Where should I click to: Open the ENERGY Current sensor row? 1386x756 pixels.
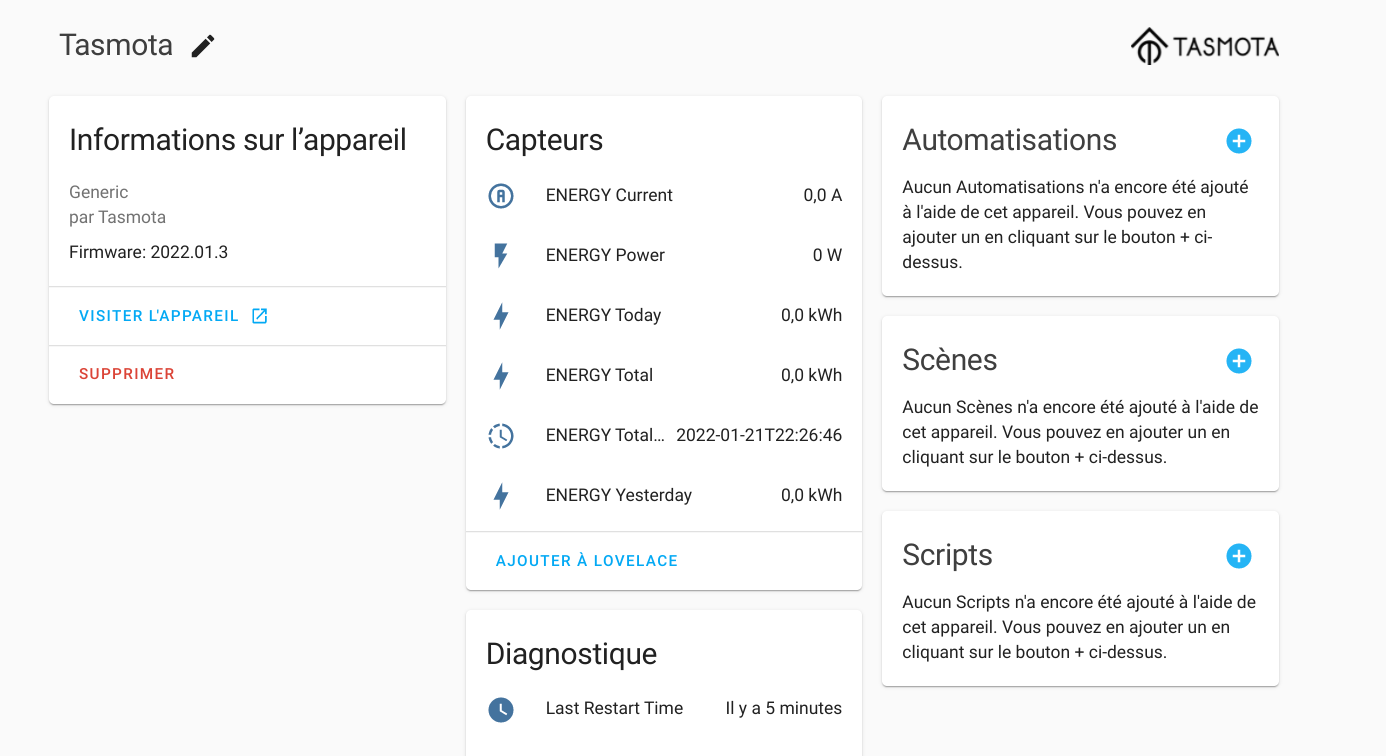click(664, 195)
